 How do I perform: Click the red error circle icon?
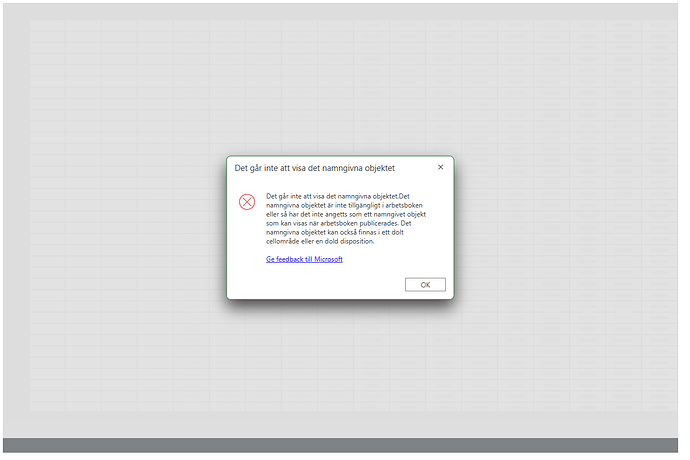[247, 201]
